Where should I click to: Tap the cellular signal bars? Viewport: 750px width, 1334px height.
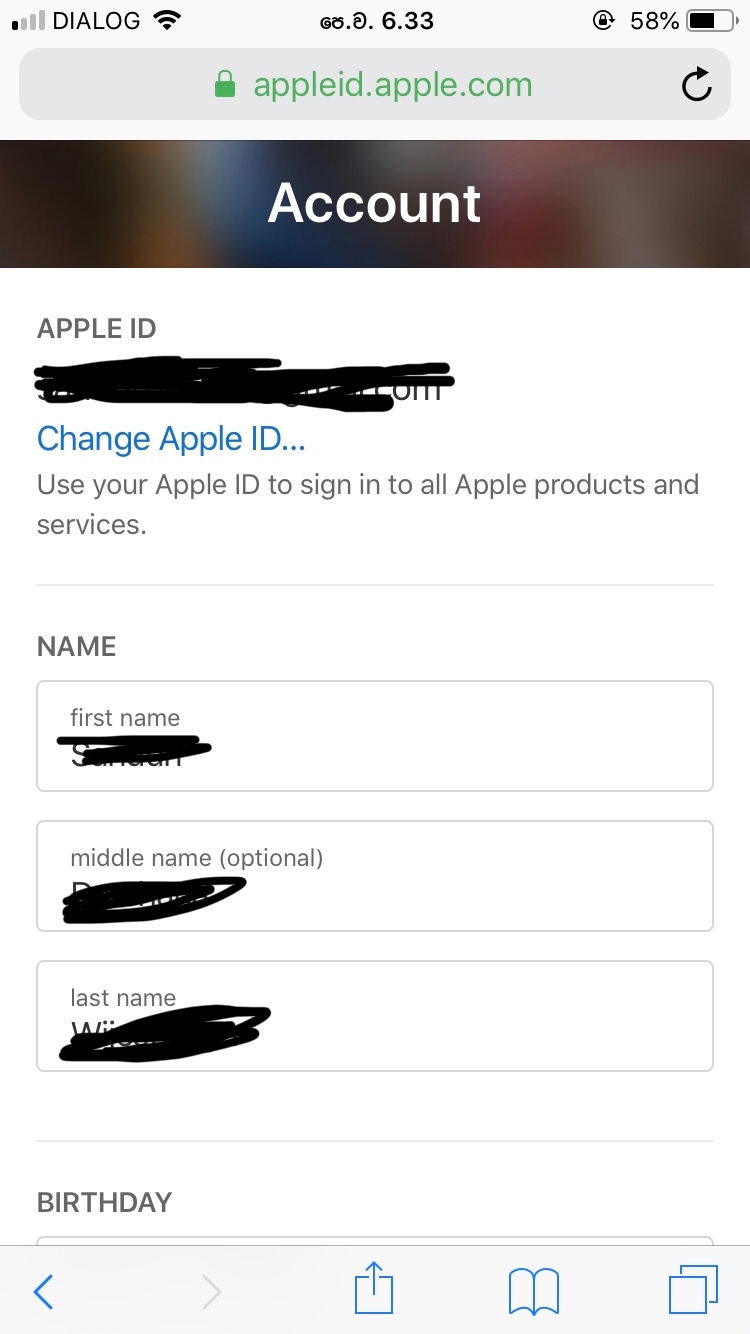point(28,20)
